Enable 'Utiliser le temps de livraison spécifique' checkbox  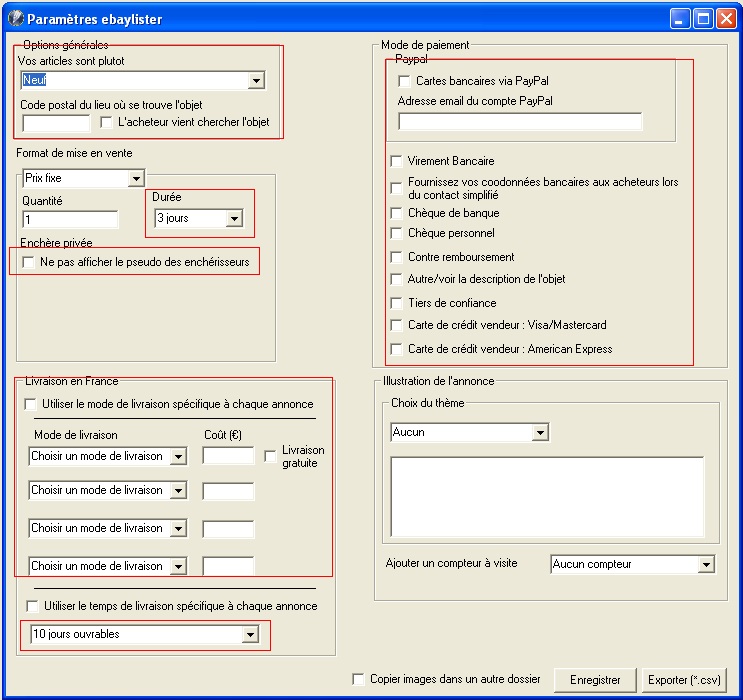point(32,606)
